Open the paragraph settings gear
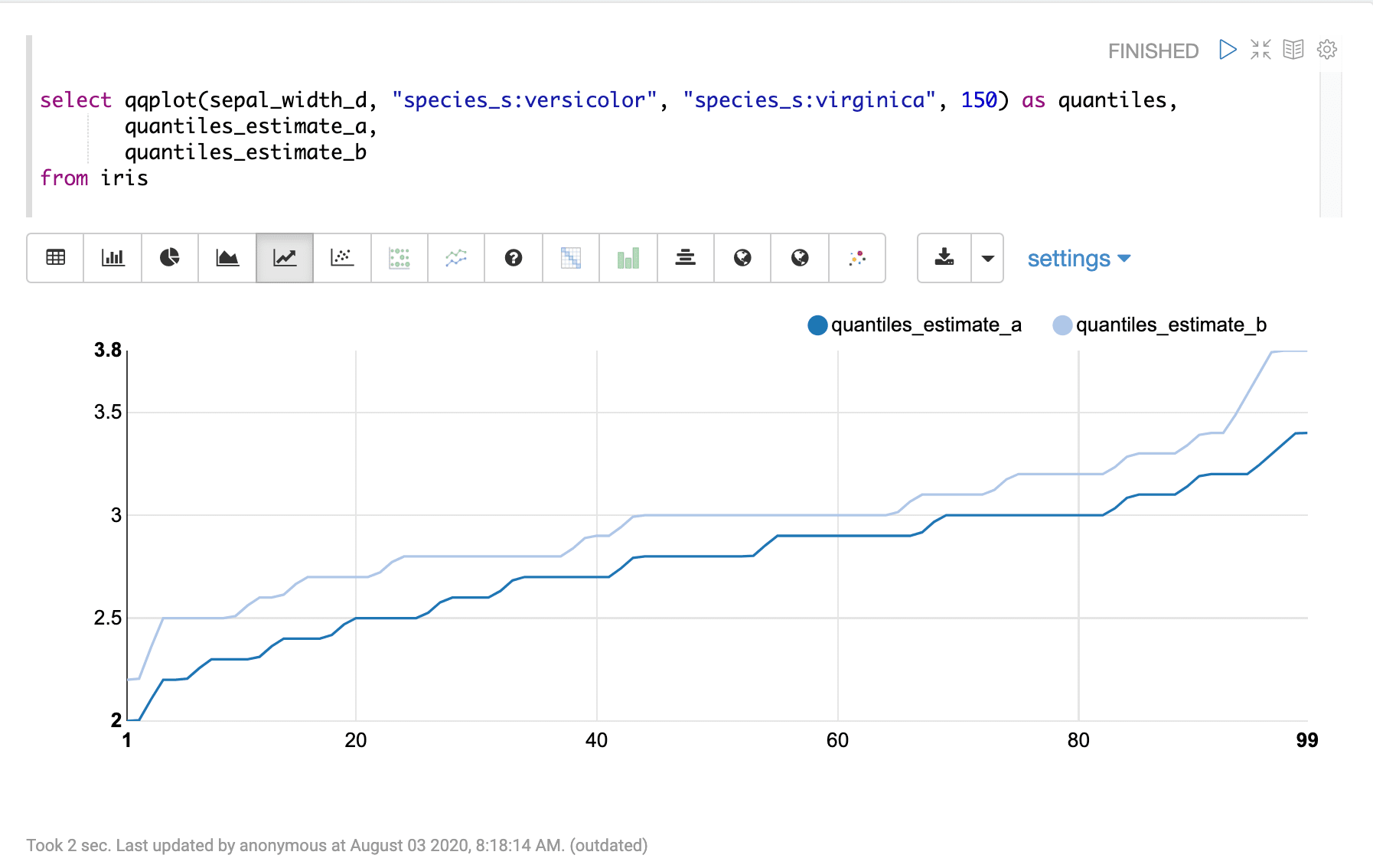 pos(1327,49)
